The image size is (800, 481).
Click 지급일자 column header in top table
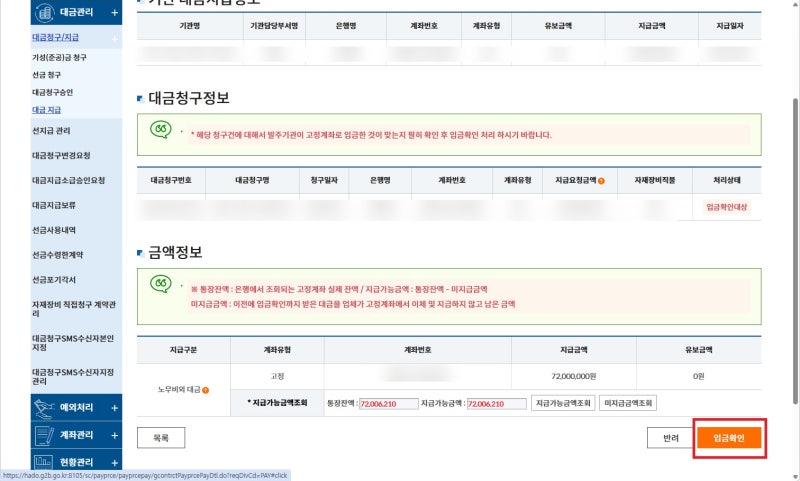(x=730, y=26)
